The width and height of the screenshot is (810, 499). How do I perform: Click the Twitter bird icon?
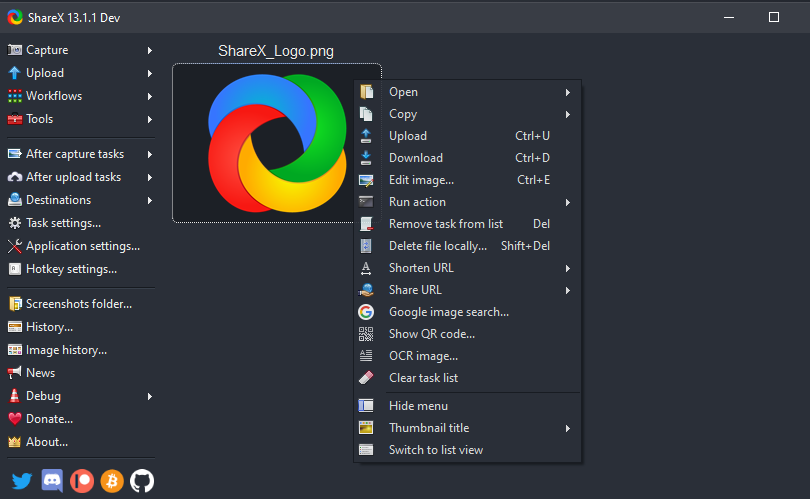(x=22, y=481)
